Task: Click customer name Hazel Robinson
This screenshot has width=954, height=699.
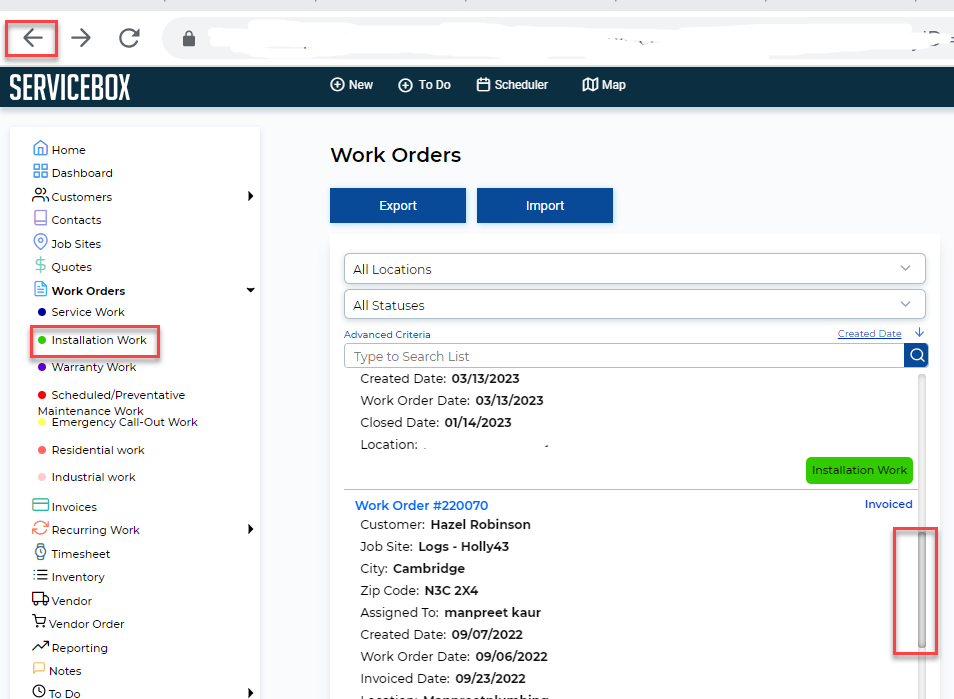Action: [x=480, y=524]
